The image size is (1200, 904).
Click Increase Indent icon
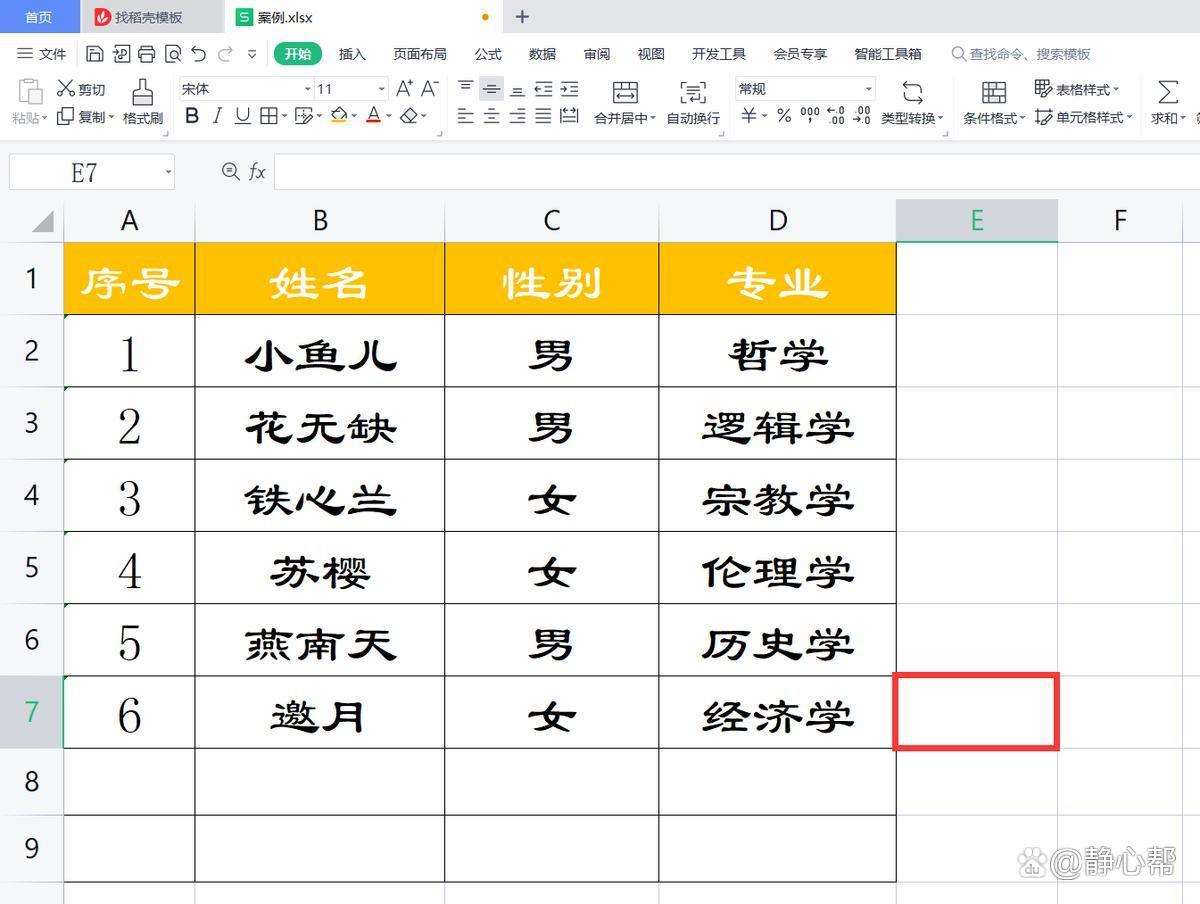[x=569, y=89]
